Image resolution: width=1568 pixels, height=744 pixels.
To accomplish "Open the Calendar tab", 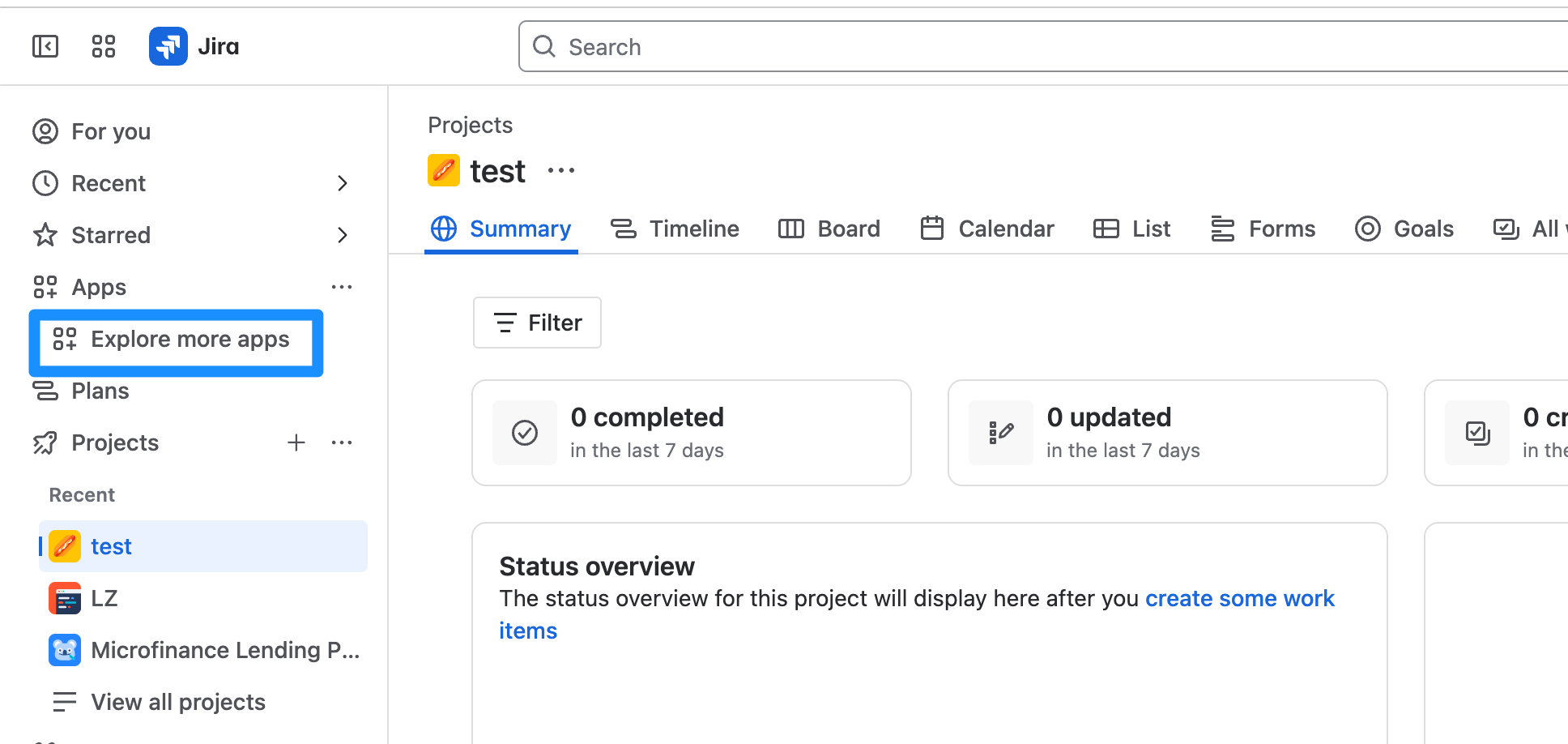I will (x=987, y=229).
